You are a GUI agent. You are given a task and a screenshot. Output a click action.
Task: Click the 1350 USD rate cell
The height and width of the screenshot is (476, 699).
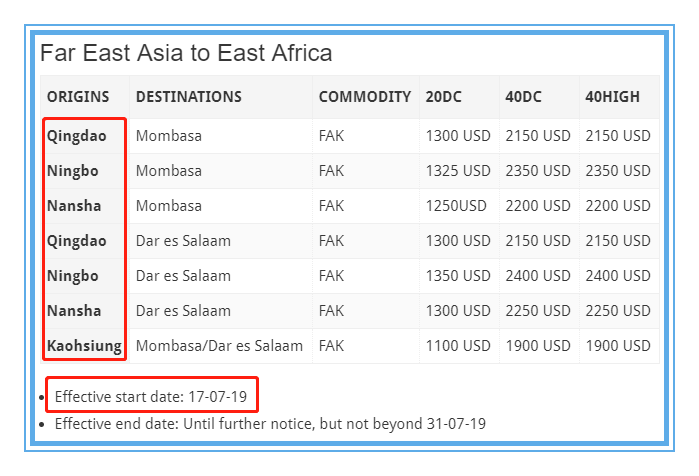tap(458, 276)
